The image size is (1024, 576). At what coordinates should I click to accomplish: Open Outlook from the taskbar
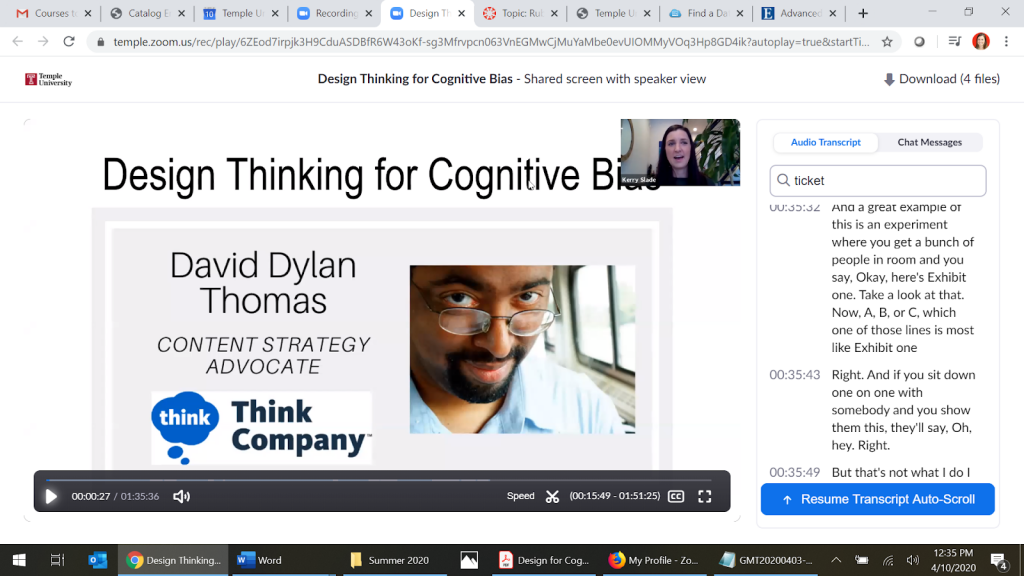click(x=97, y=560)
